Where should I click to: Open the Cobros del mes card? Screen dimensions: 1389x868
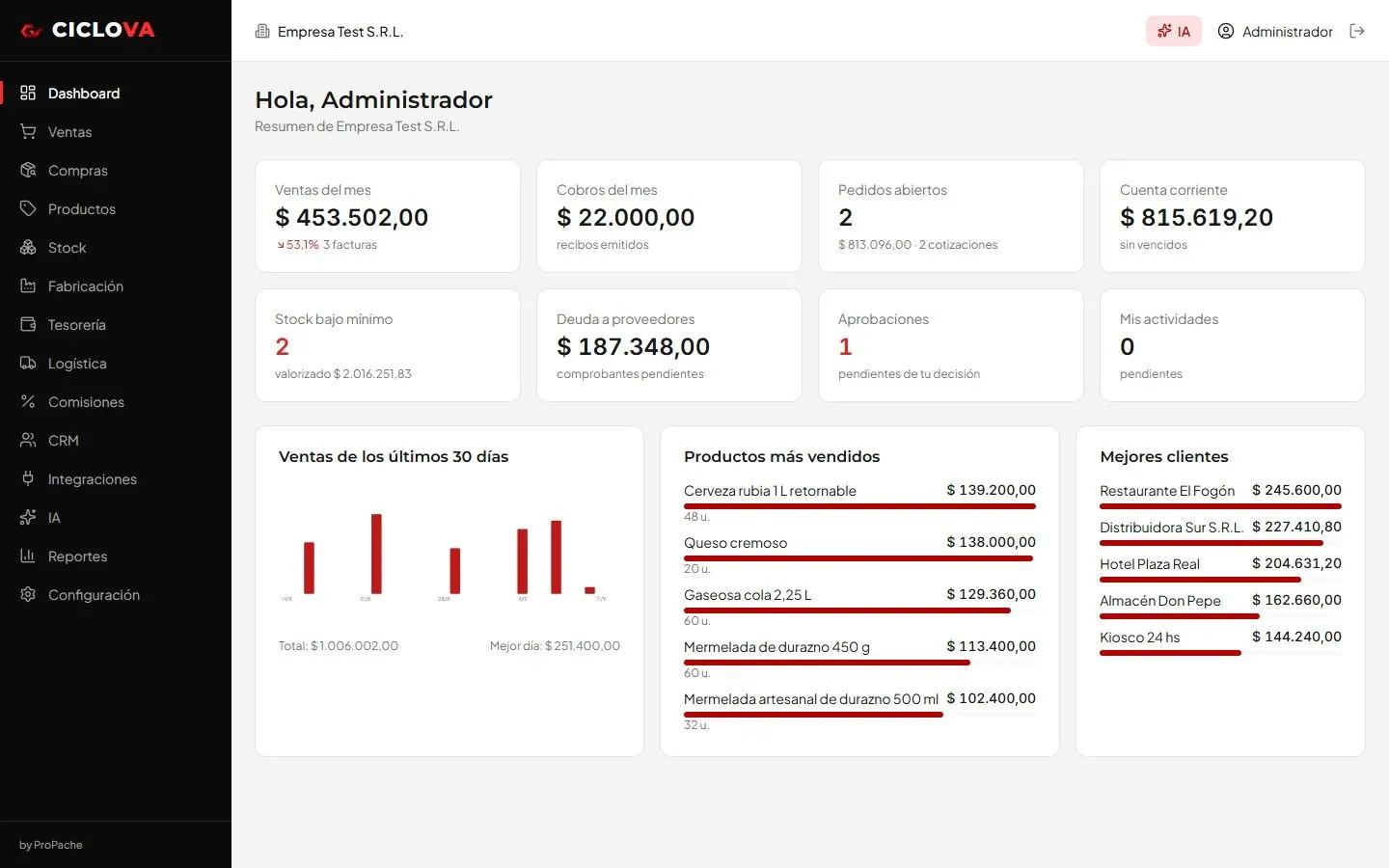[669, 216]
